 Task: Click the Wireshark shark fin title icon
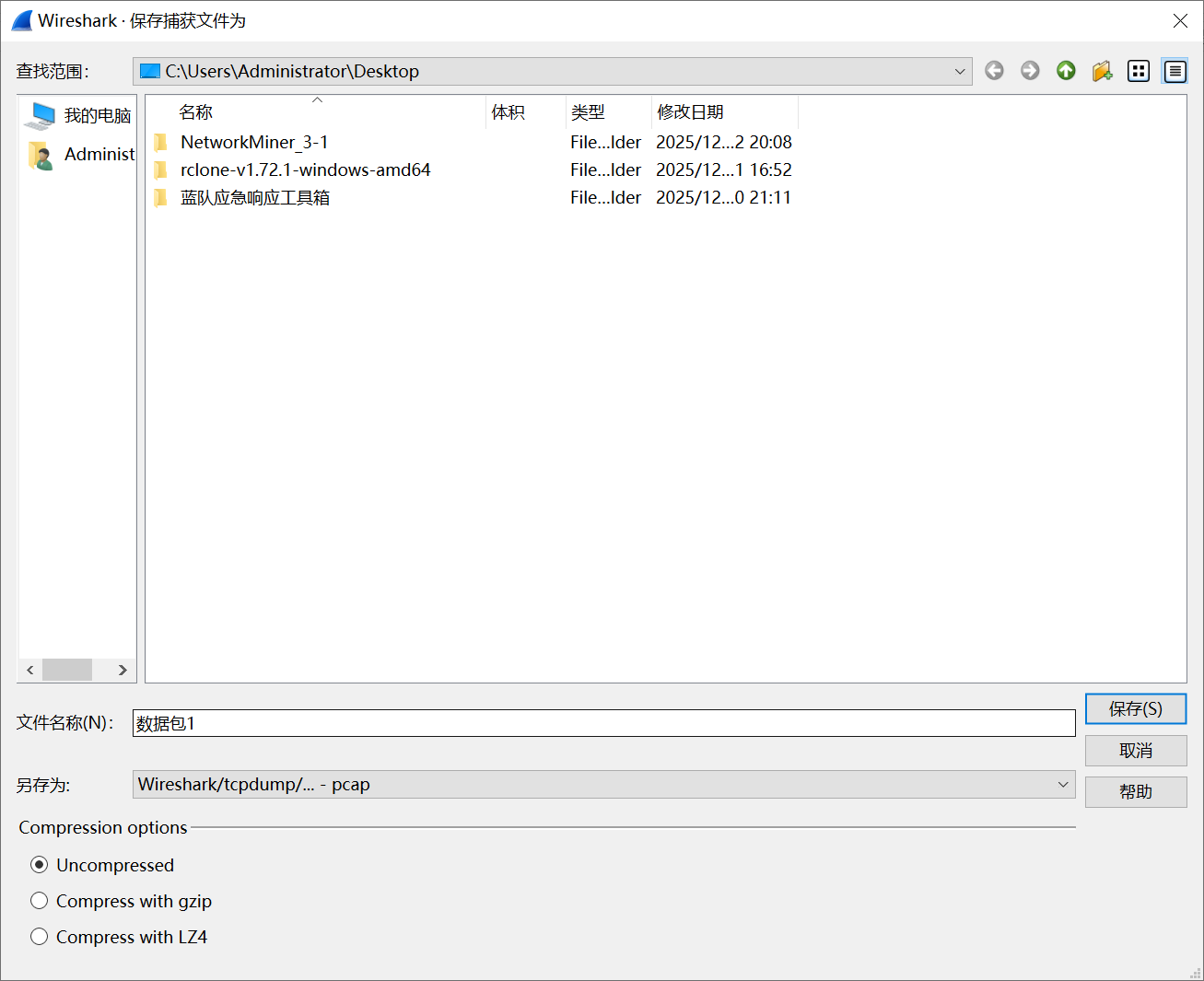pyautogui.click(x=22, y=20)
